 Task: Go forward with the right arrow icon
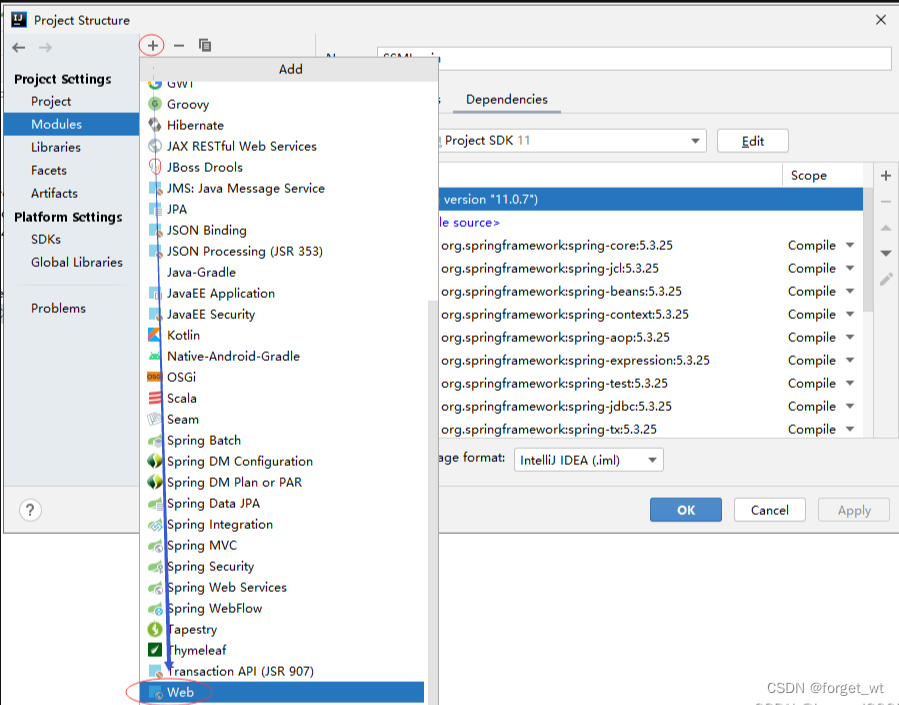45,48
